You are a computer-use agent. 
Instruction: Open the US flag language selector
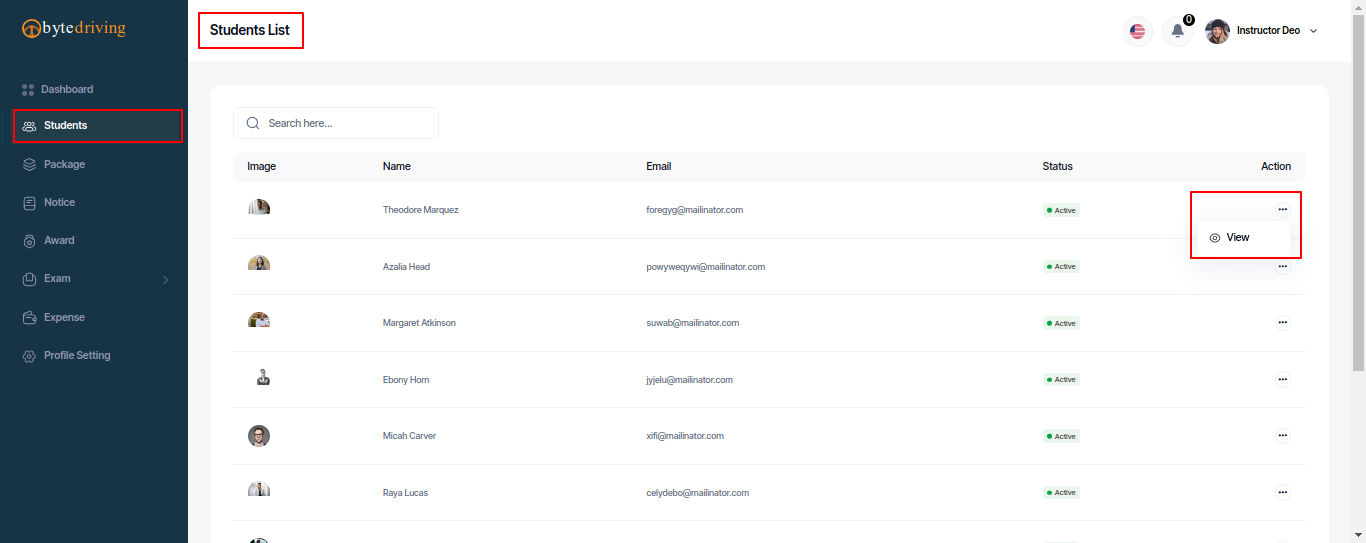tap(1137, 31)
